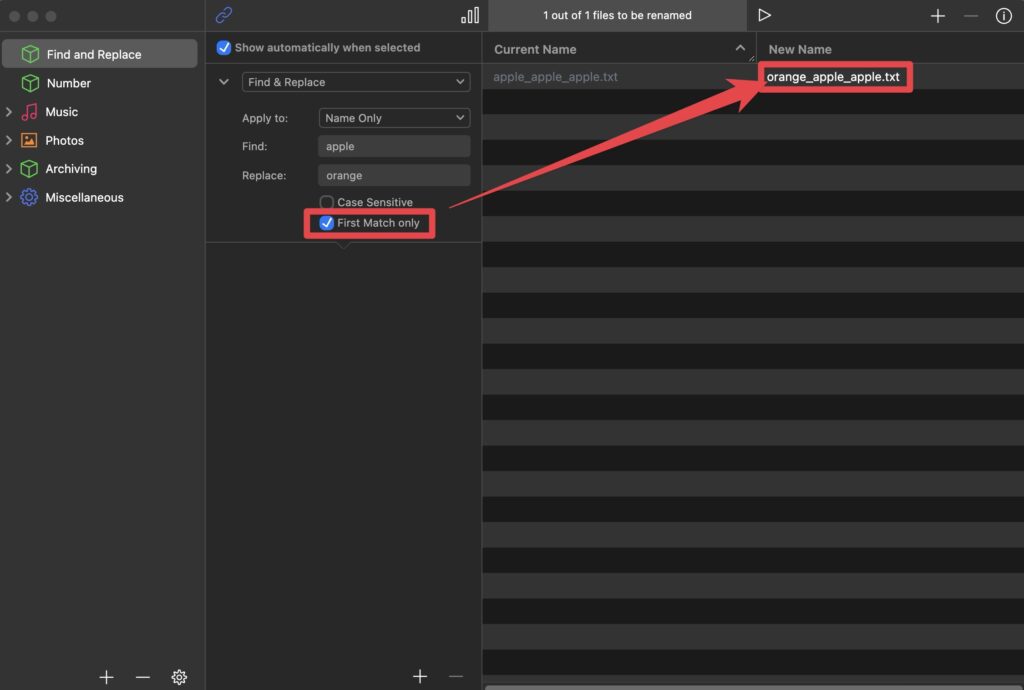Open the bar chart statistics icon
Screen dimensions: 1024x690
tap(470, 15)
